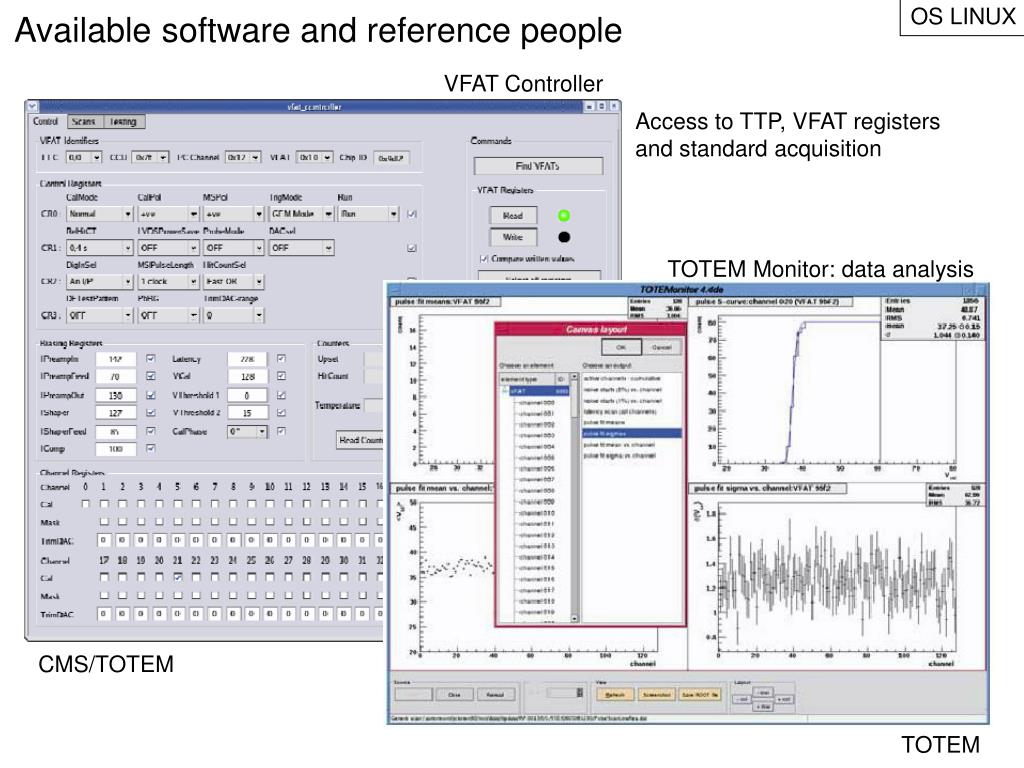This screenshot has height=768, width=1024.
Task: Select 'pulse fit means' output entry
Action: pos(604,423)
